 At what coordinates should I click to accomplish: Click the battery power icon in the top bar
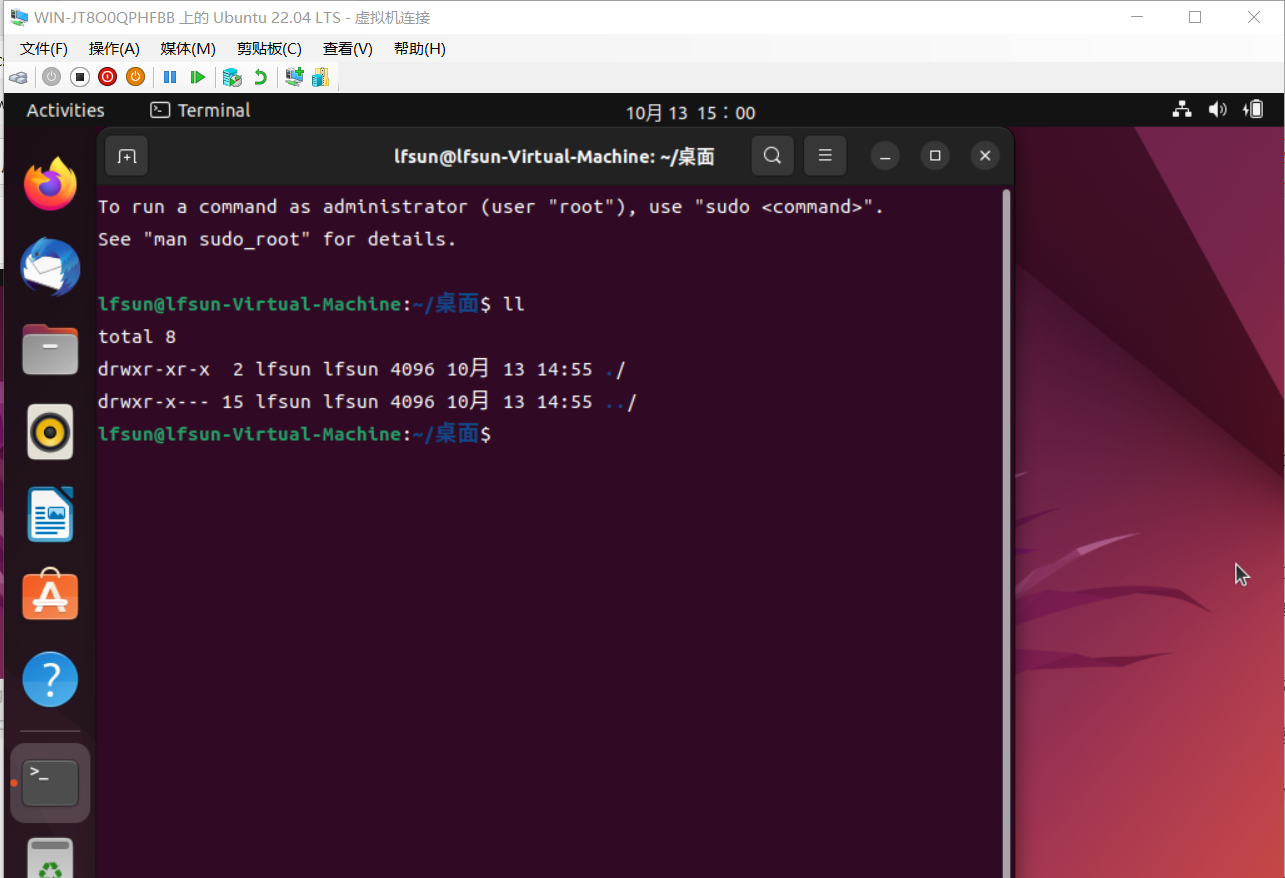tap(1253, 110)
